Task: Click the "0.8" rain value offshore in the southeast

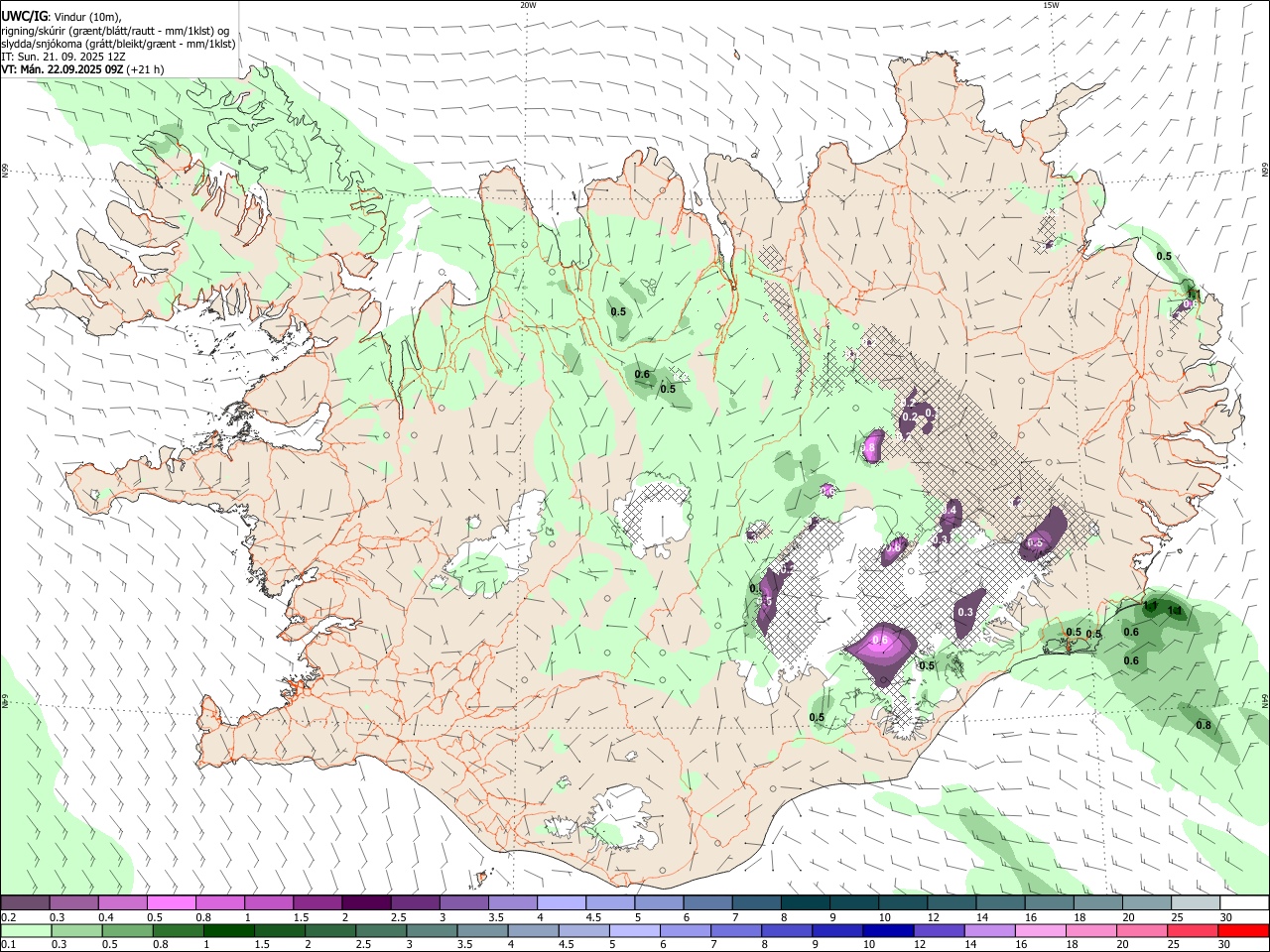Action: point(1204,725)
